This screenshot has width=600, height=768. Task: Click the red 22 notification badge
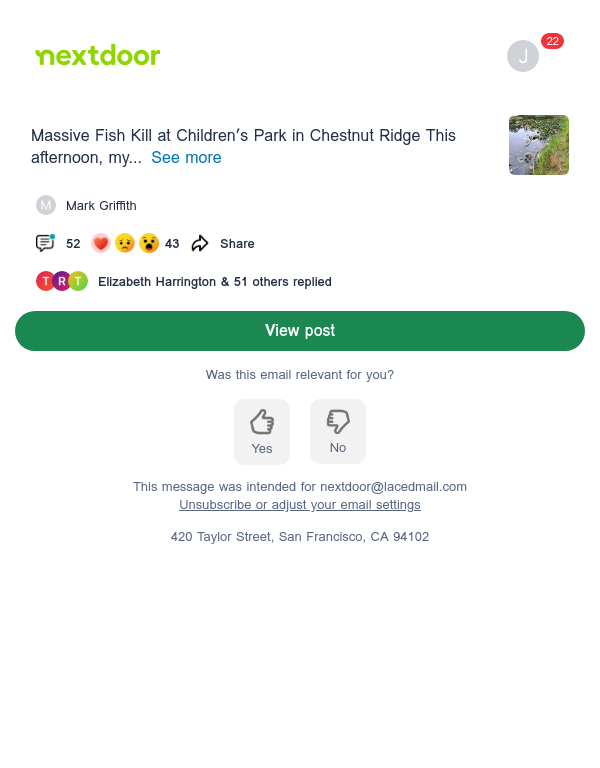[552, 41]
